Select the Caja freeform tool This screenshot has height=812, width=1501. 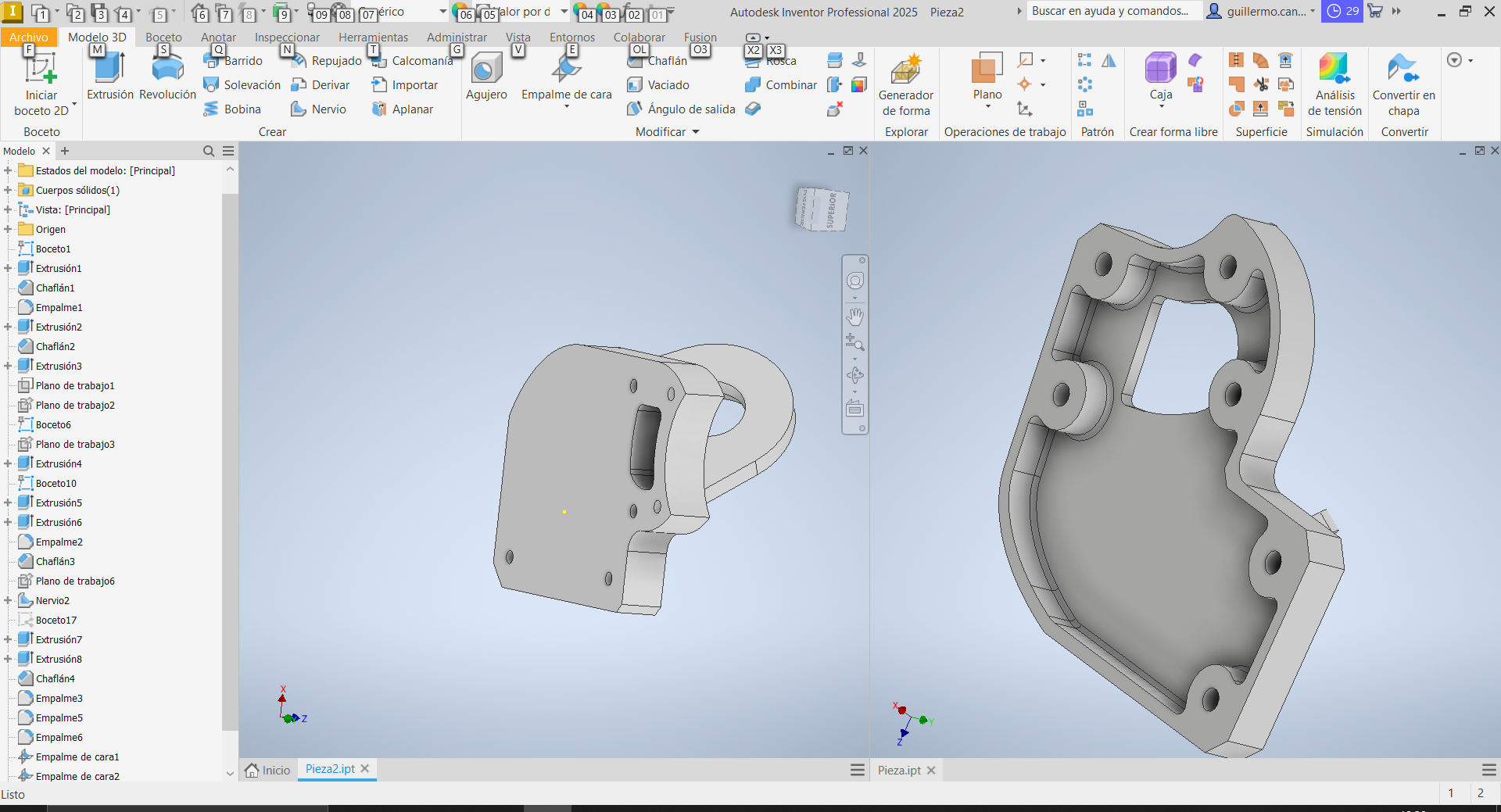click(x=1160, y=78)
